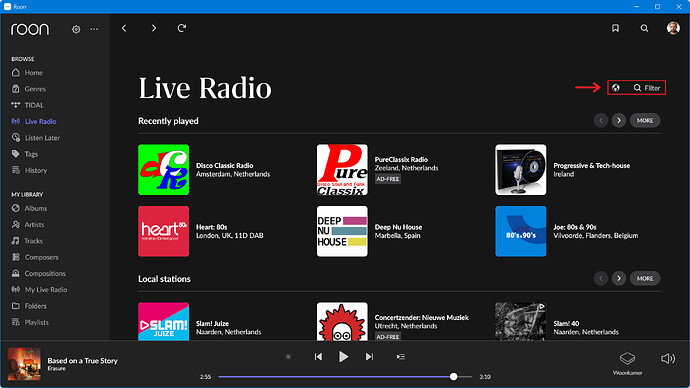
Task: Open the three-dots menu next to settings
Action: click(x=94, y=29)
